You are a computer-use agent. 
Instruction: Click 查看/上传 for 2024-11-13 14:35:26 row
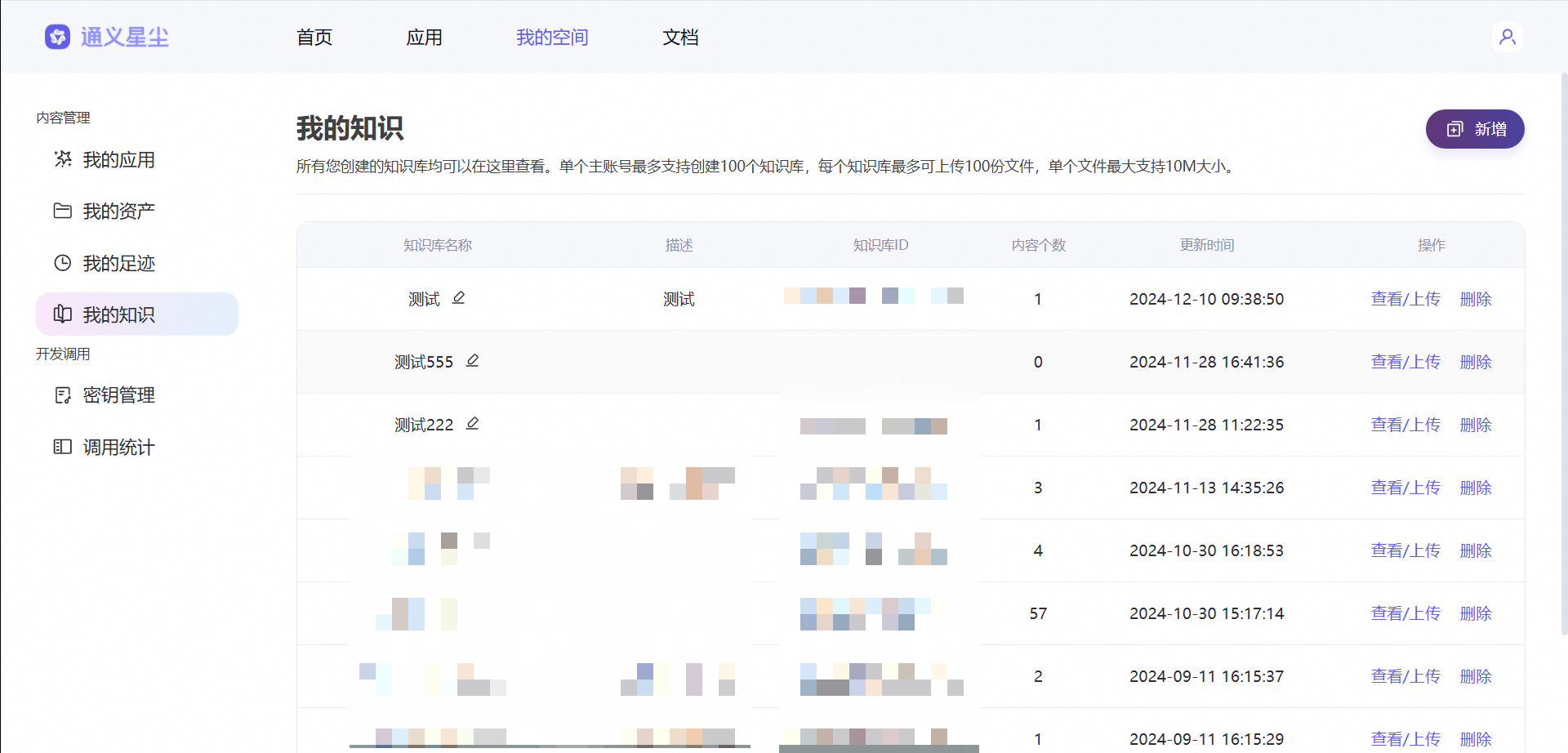1405,488
